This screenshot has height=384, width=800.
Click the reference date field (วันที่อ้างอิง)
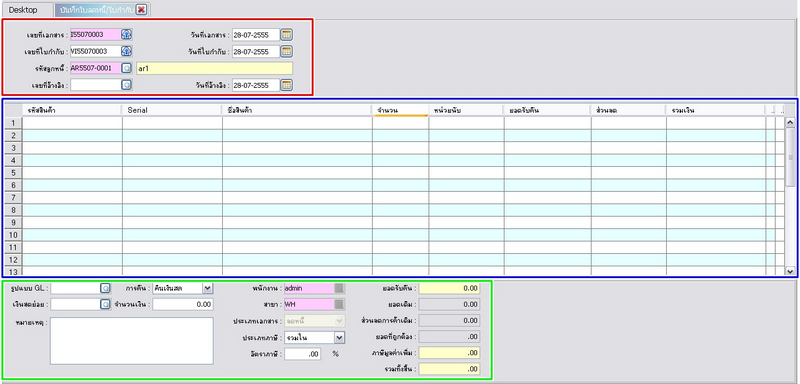[x=256, y=85]
